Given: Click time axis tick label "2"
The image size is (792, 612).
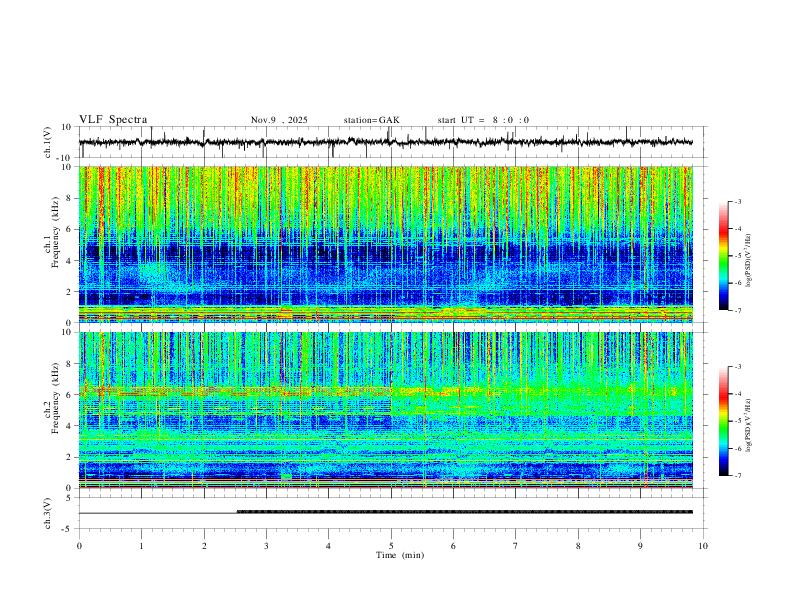Looking at the screenshot, I should point(204,546).
